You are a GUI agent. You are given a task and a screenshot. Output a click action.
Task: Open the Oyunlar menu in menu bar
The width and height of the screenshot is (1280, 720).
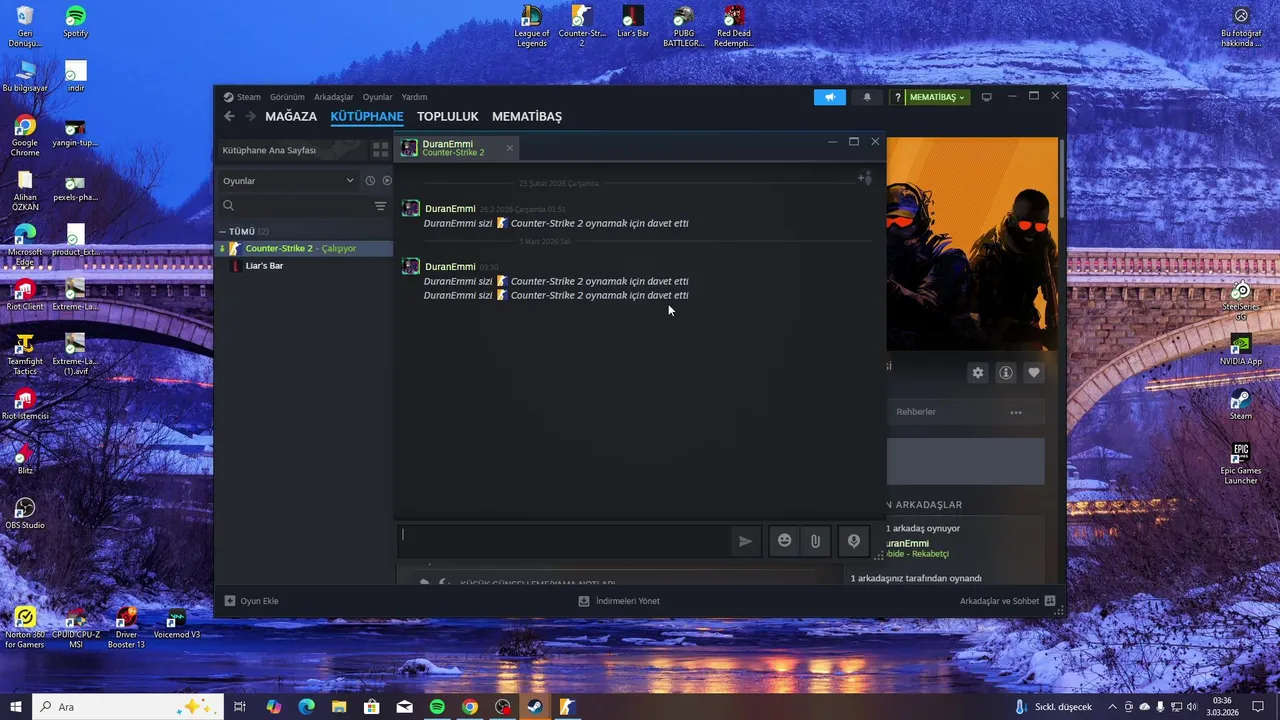pos(377,97)
